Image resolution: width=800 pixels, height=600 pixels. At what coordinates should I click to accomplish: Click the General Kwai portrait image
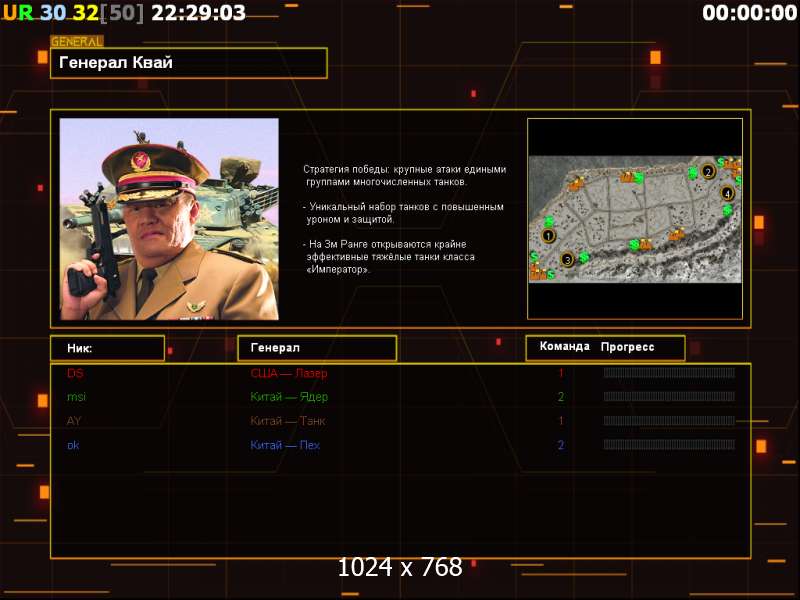[x=169, y=219]
